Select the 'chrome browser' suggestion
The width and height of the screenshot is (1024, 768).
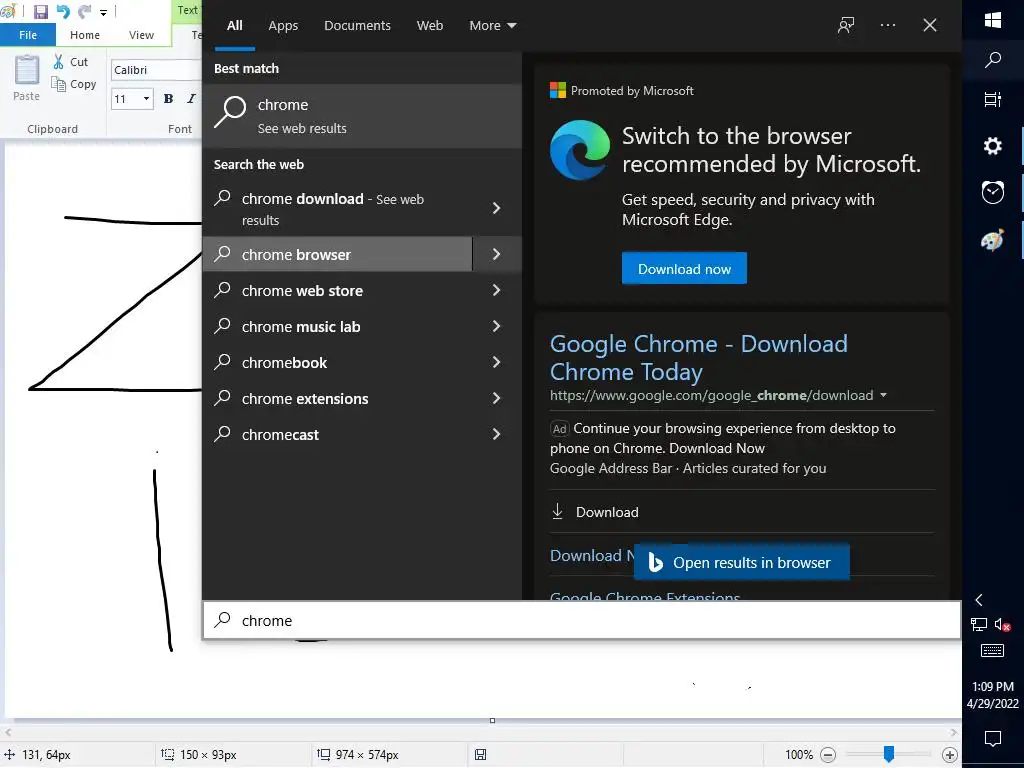pos(338,255)
